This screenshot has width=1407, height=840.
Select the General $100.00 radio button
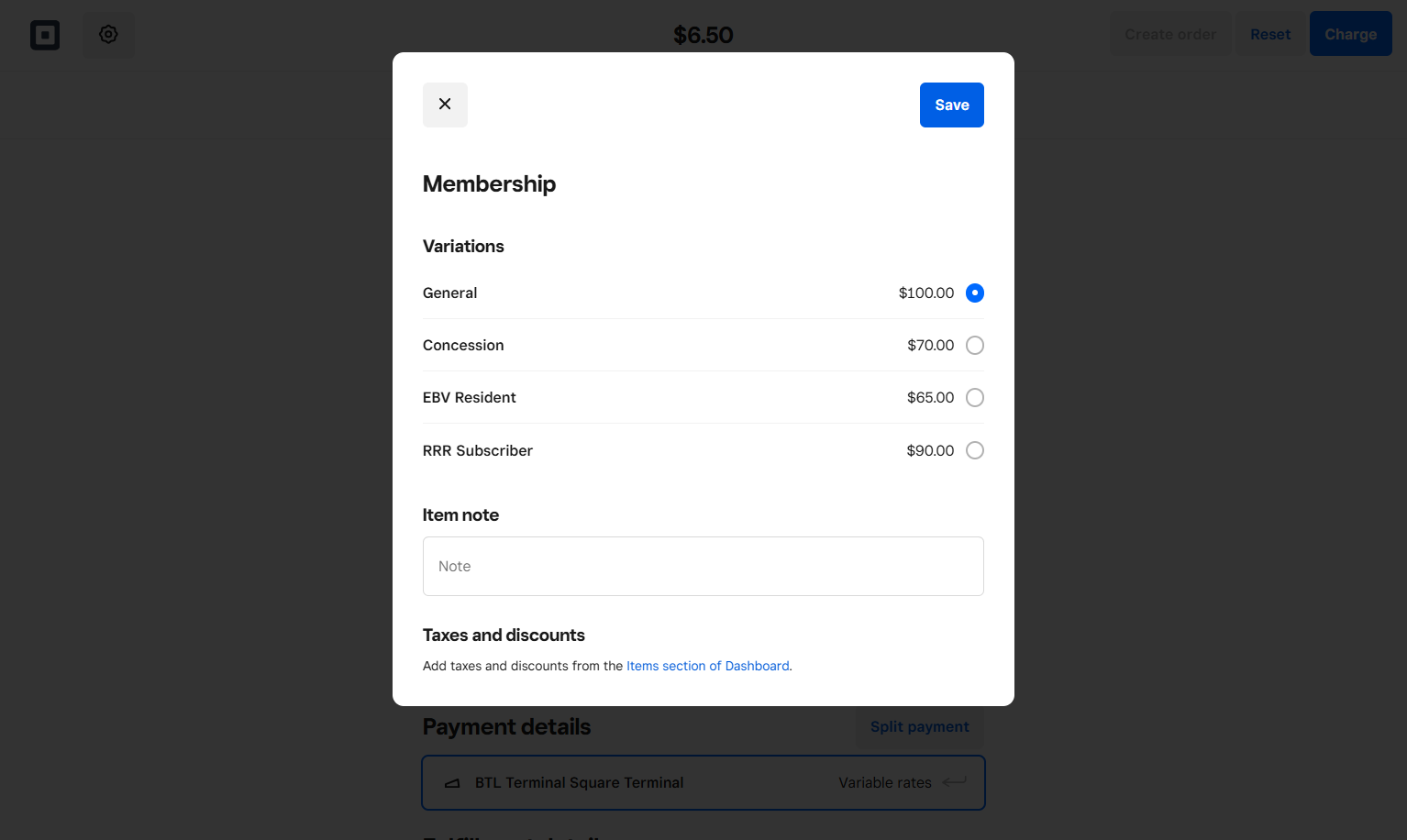click(x=975, y=293)
